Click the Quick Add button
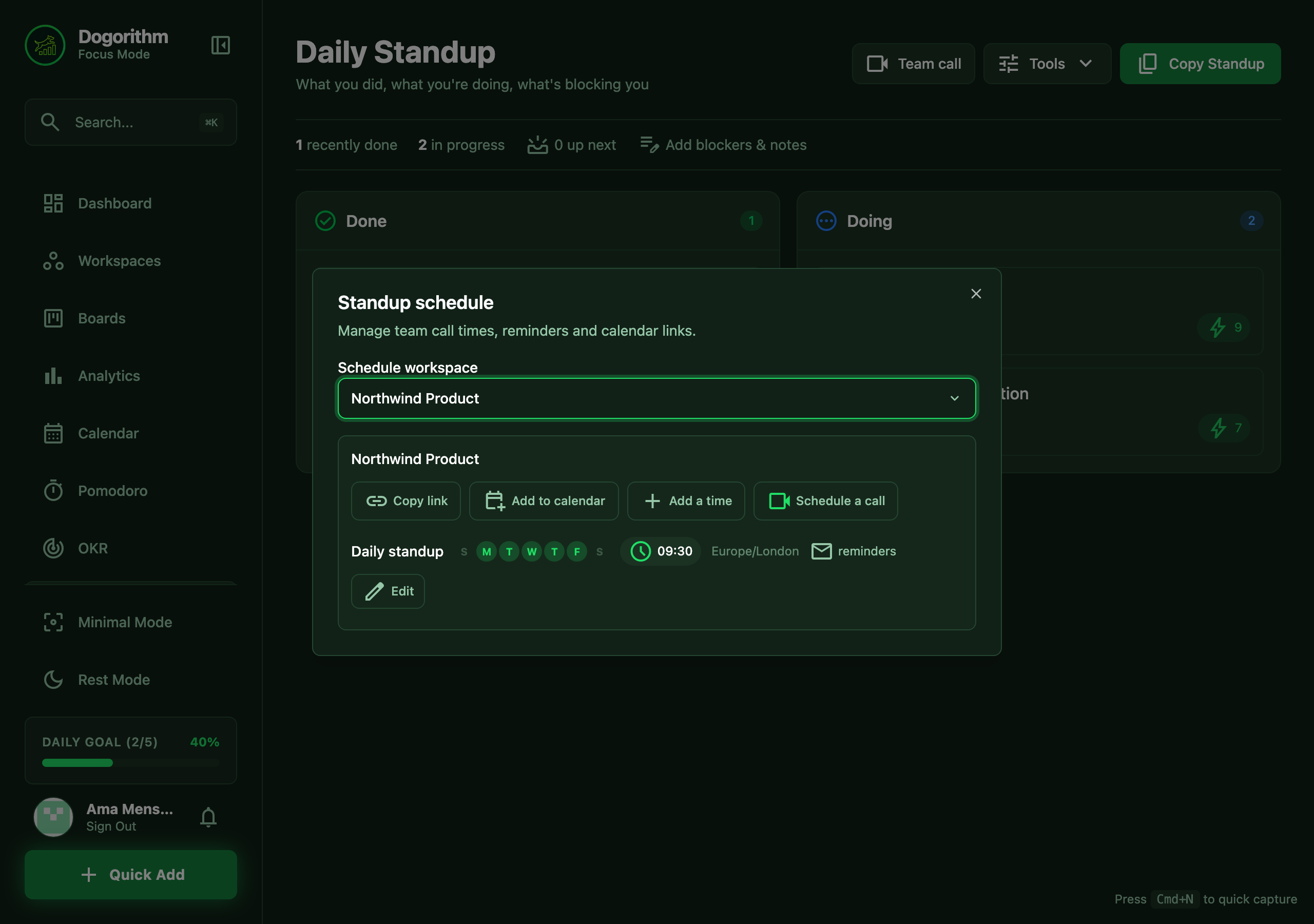Viewport: 1314px width, 924px height. [131, 875]
